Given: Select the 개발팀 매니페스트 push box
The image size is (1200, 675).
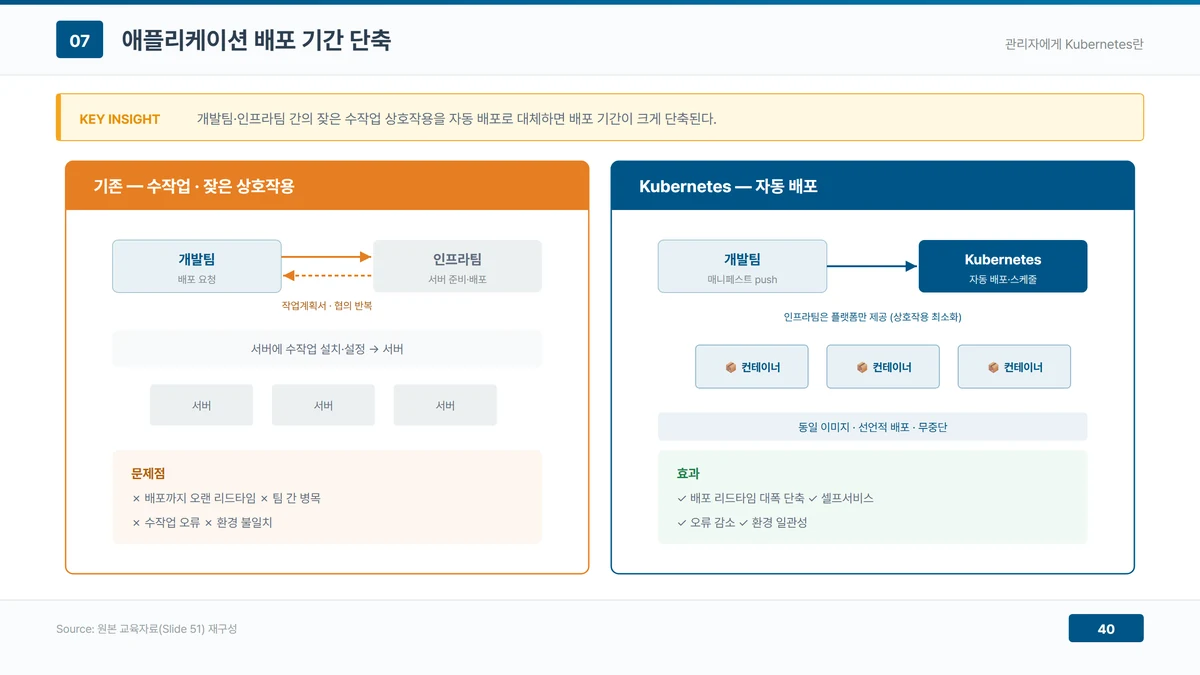Looking at the screenshot, I should pyautogui.click(x=742, y=266).
